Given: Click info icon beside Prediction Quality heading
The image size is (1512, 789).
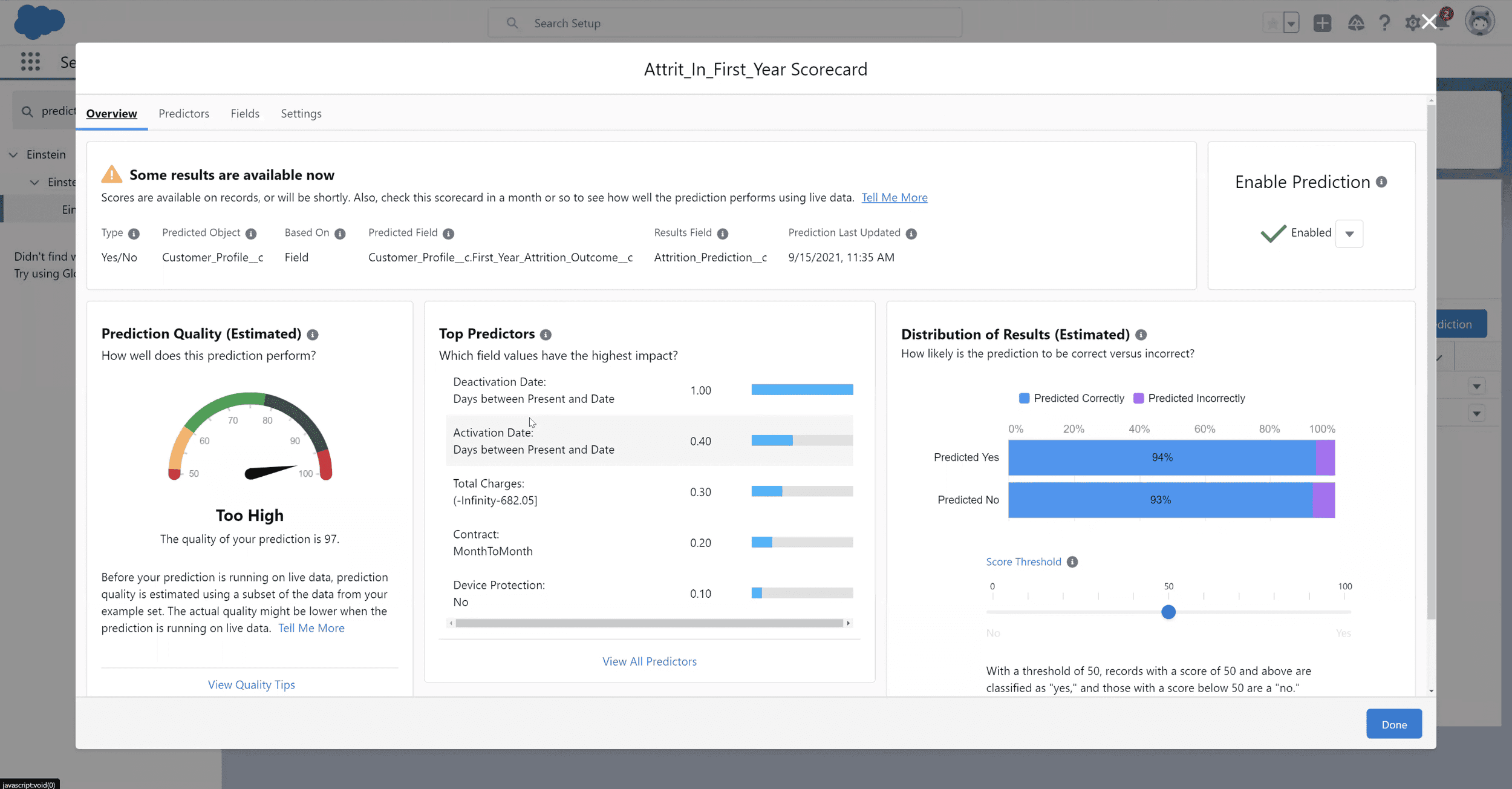Looking at the screenshot, I should point(313,335).
